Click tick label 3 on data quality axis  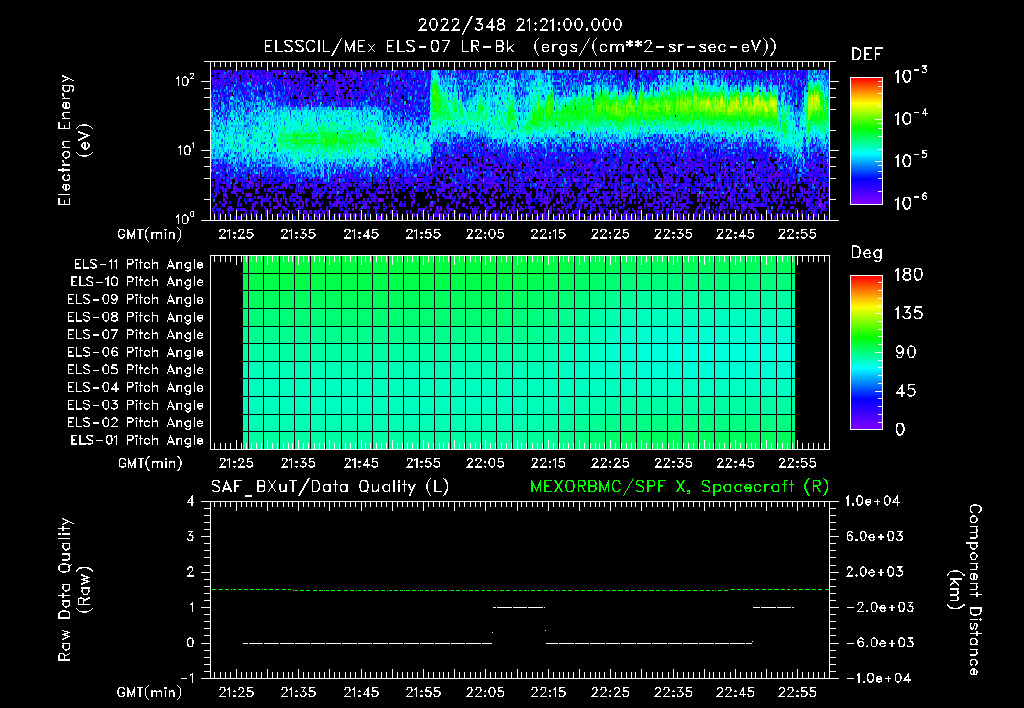pos(191,537)
